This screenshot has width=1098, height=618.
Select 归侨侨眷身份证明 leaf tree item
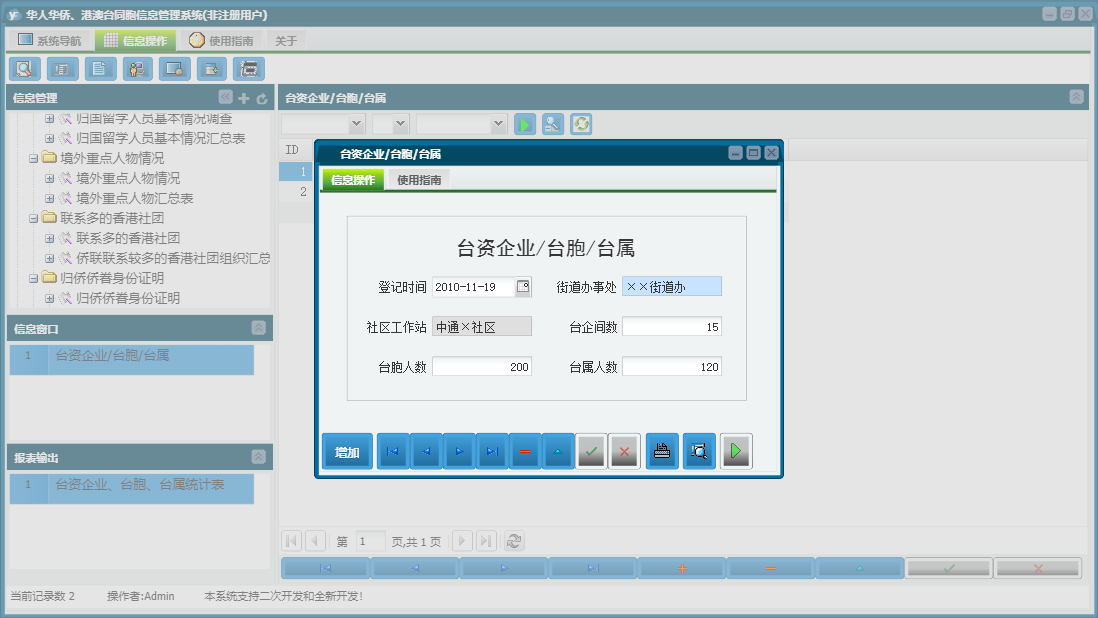click(128, 298)
